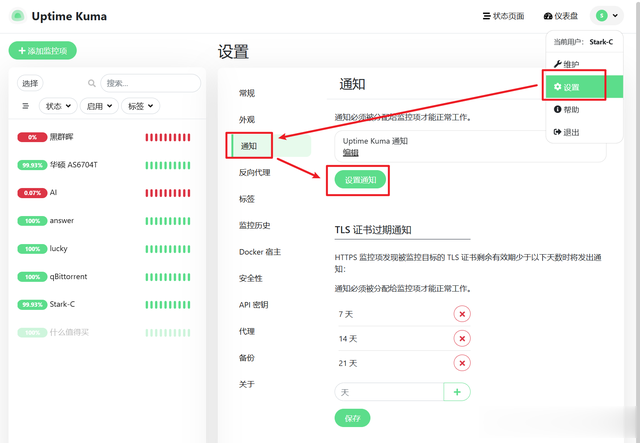Click the 0.07% uptime badge of AI
640x443 pixels.
[x=32, y=193]
